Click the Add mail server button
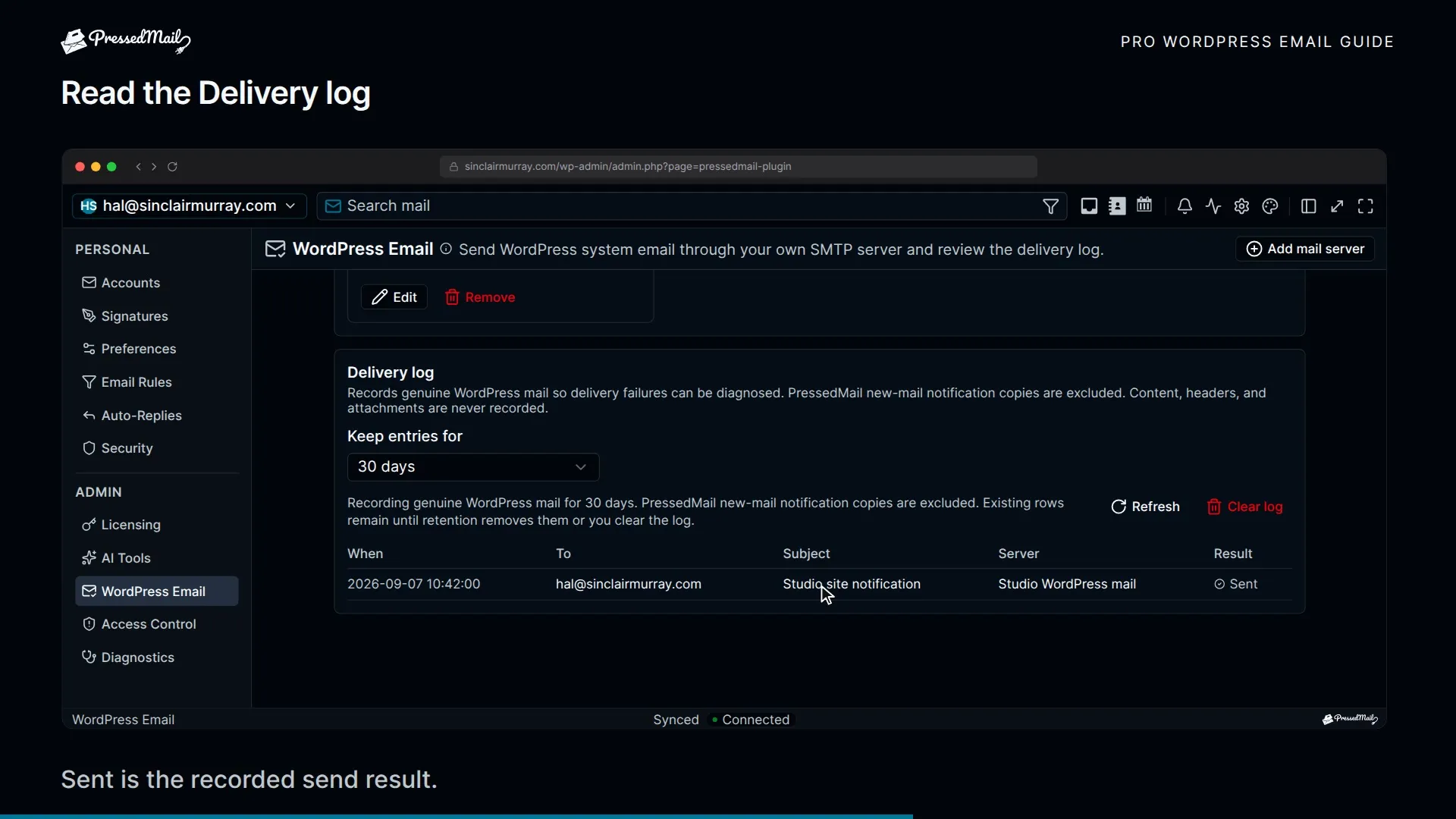Viewport: 1456px width, 819px height. click(1305, 249)
